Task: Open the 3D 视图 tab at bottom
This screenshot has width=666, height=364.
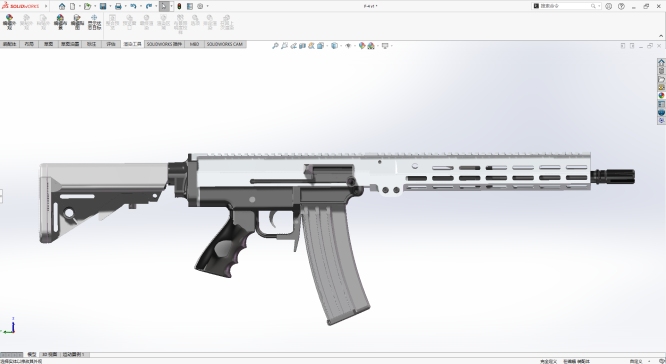Action: tap(49, 354)
